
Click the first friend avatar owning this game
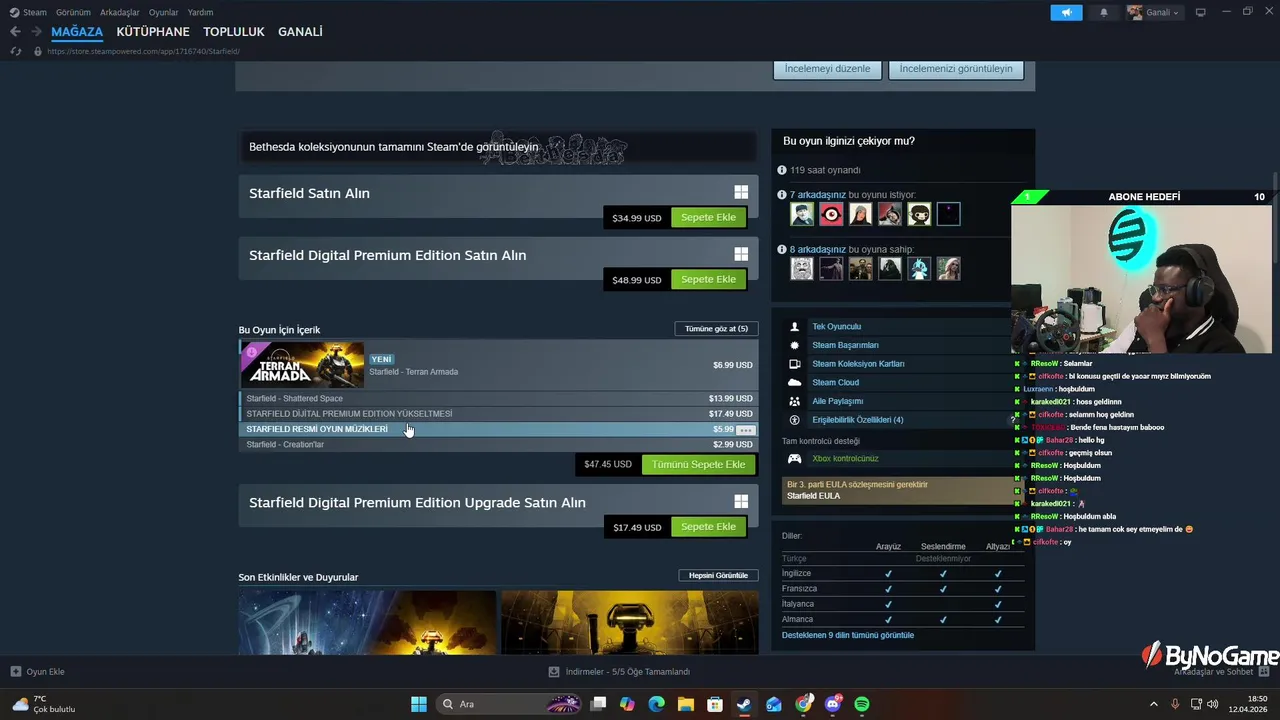(x=802, y=268)
